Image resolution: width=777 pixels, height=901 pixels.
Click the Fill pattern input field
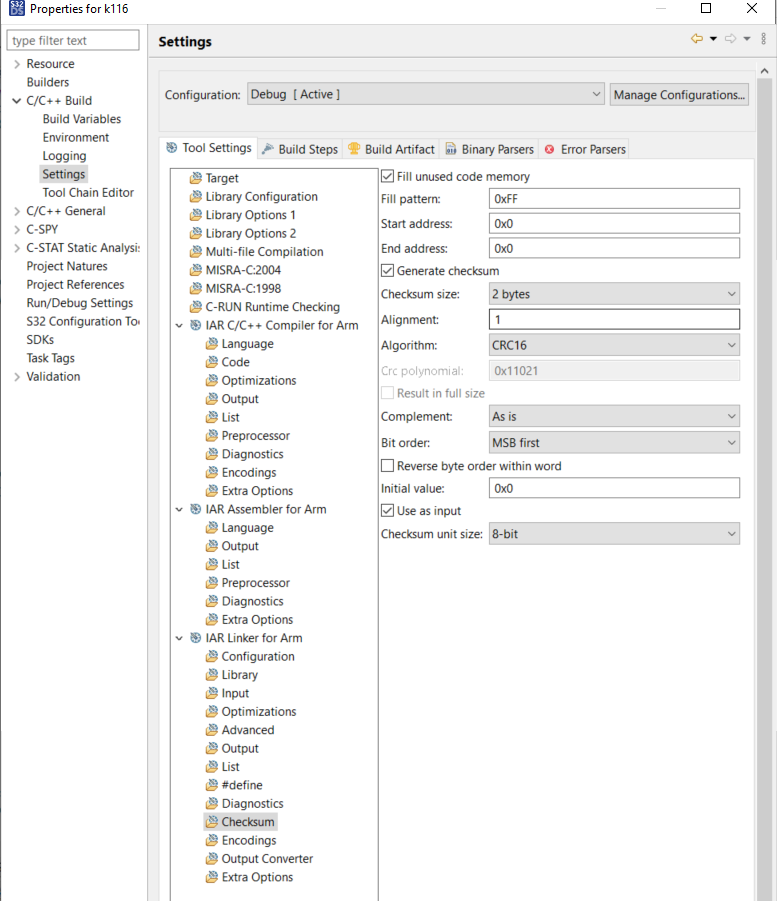(x=614, y=198)
